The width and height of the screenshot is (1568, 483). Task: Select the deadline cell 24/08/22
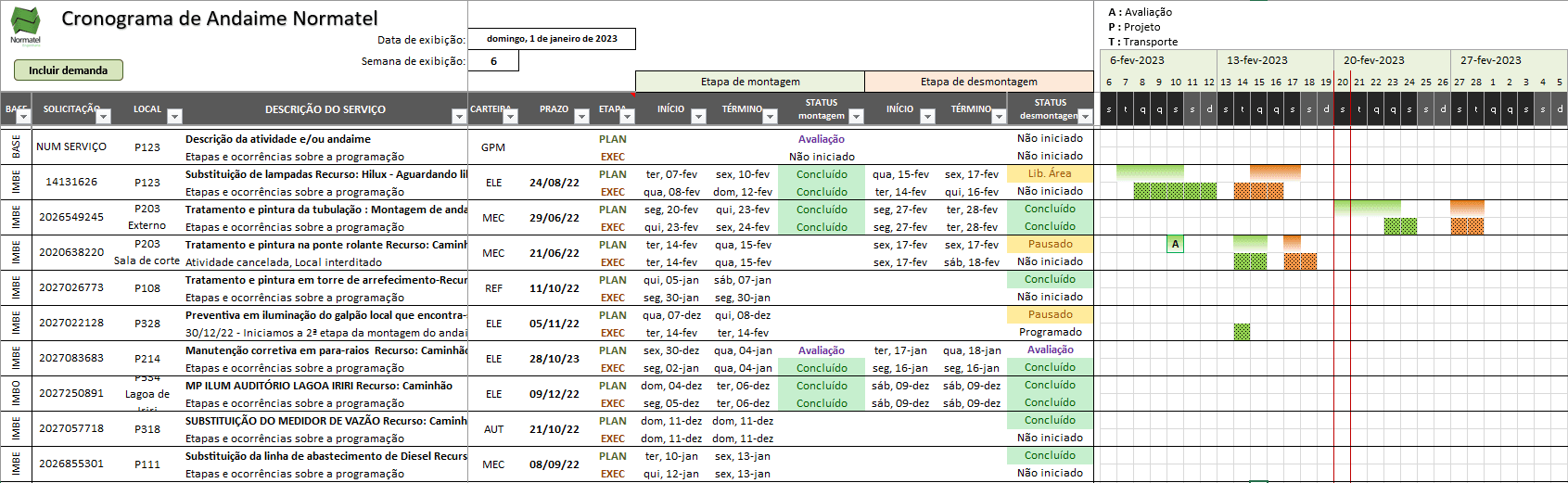point(555,183)
